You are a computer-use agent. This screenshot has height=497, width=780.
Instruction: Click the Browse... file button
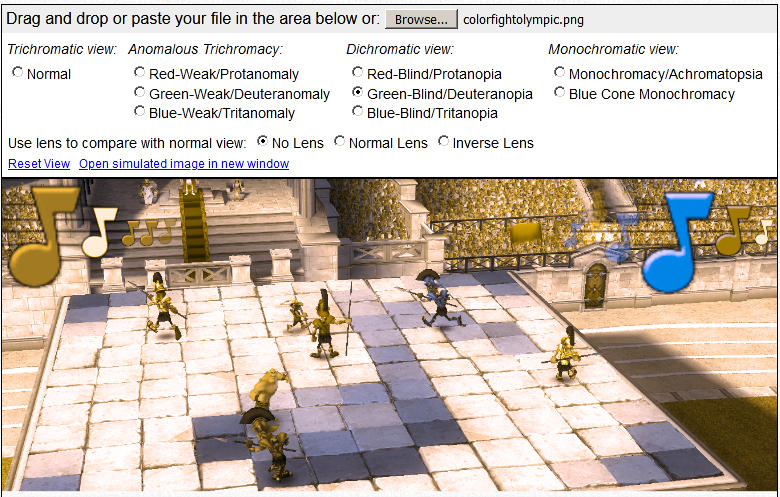point(421,19)
